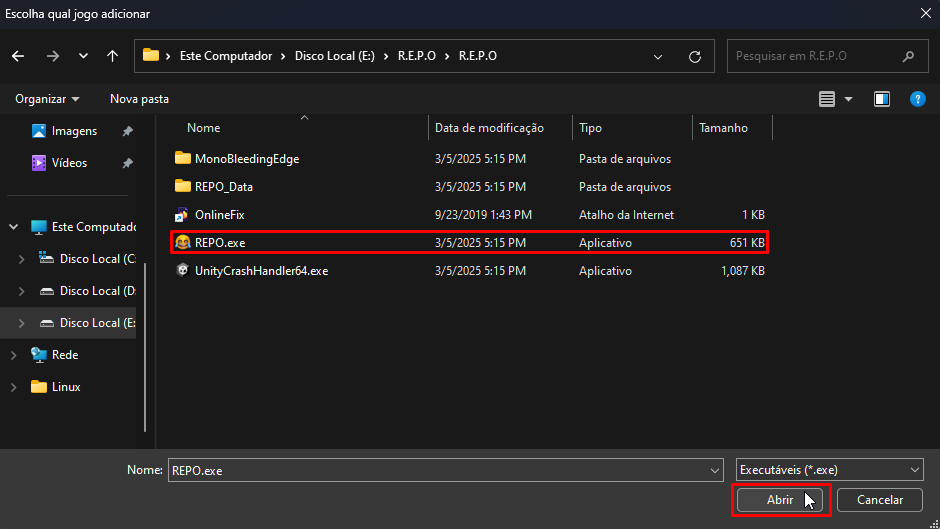This screenshot has width=940, height=529.
Task: Click the Up one level arrow
Action: point(112,56)
